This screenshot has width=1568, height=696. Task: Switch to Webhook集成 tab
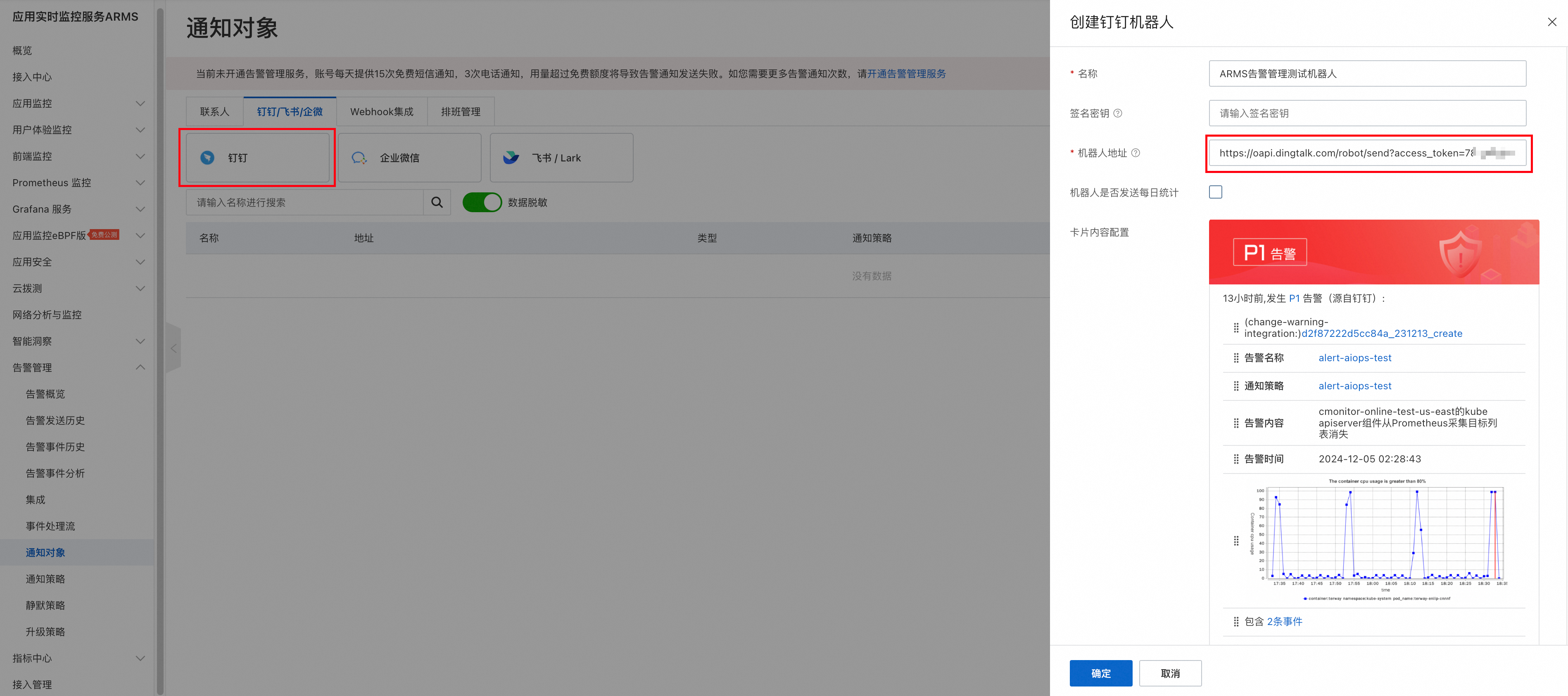point(382,111)
